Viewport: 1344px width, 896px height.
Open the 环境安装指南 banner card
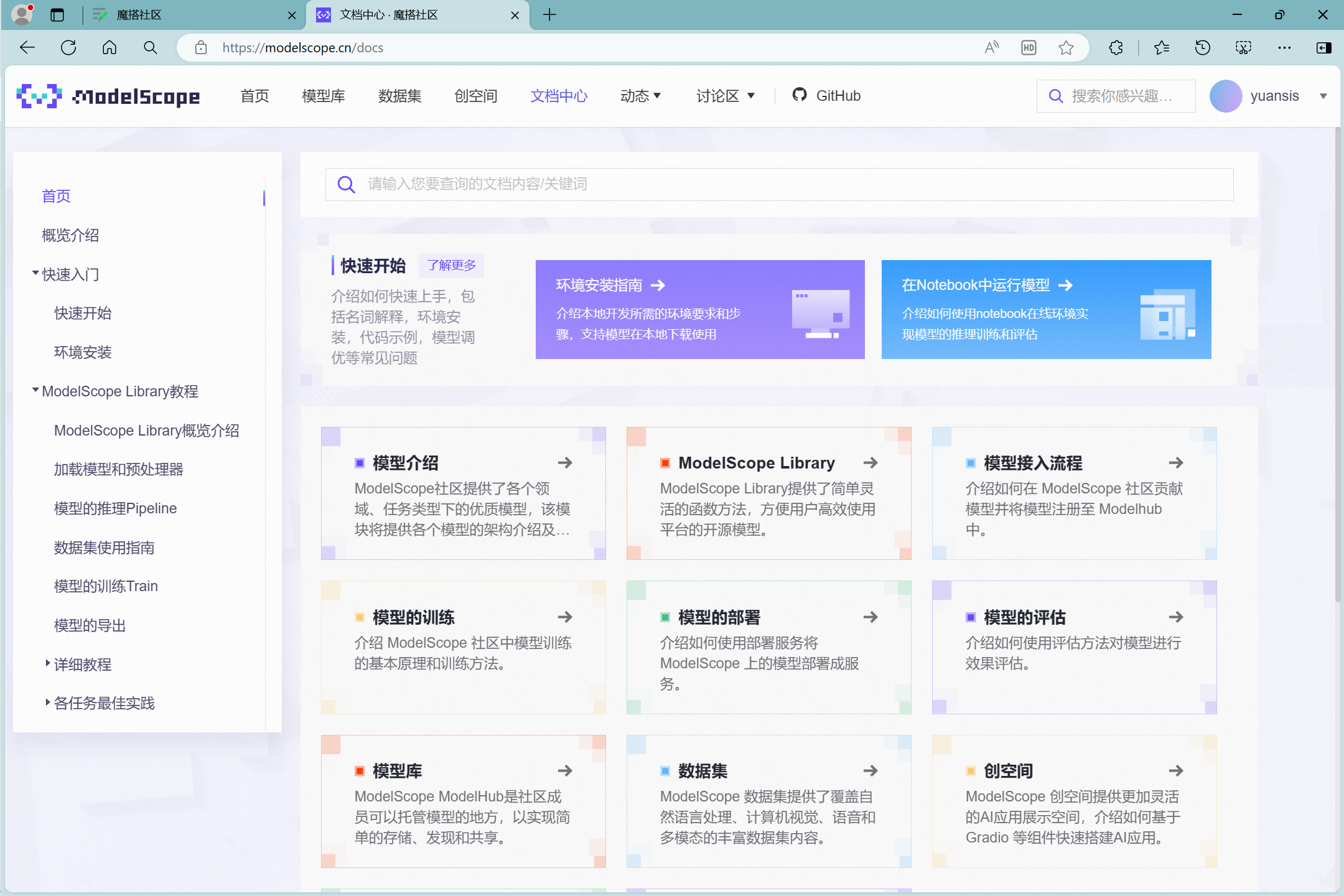(x=700, y=309)
